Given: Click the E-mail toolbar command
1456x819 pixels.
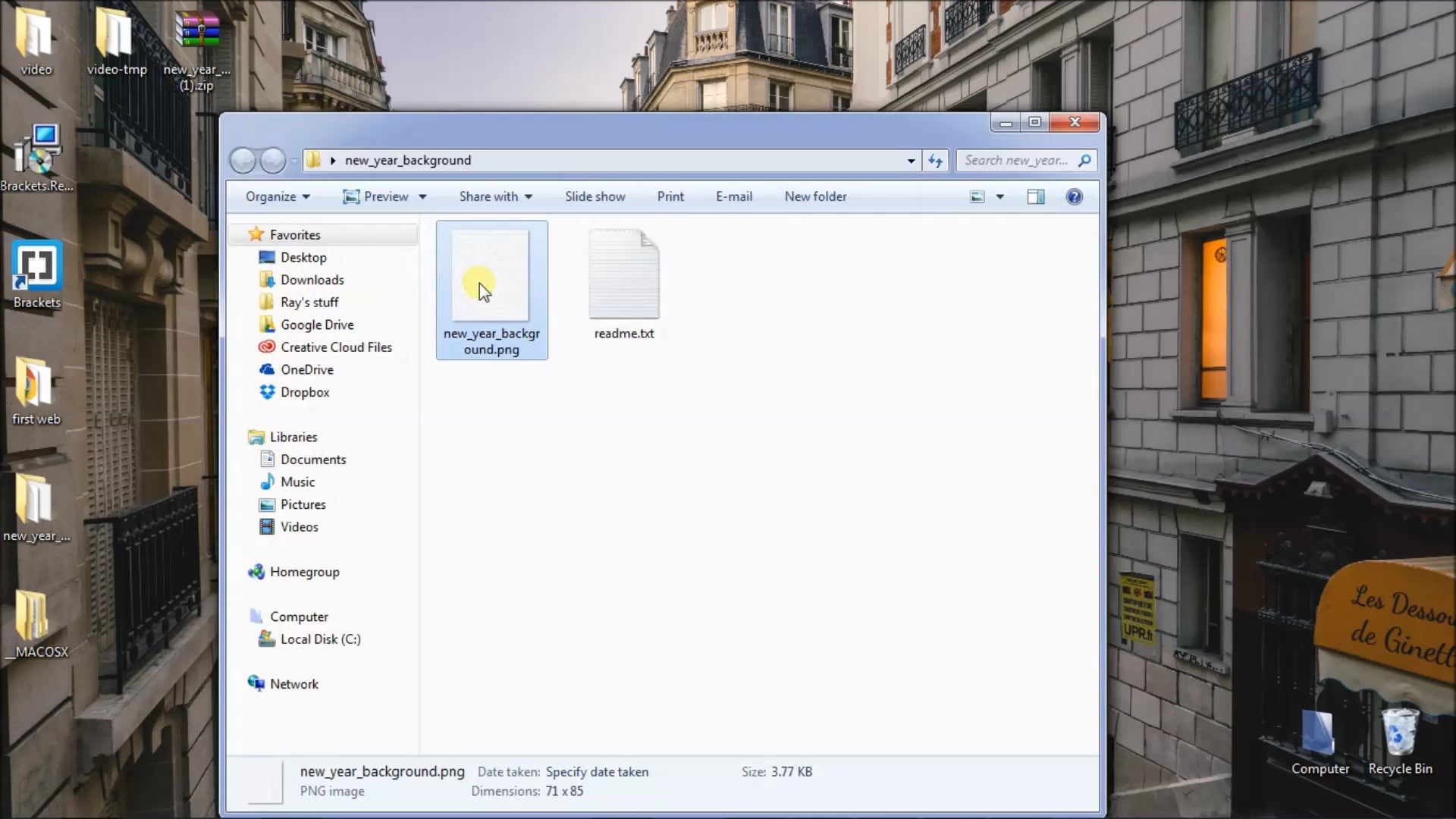Looking at the screenshot, I should tap(733, 196).
